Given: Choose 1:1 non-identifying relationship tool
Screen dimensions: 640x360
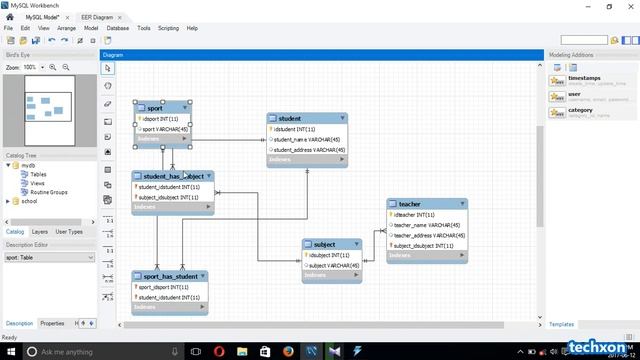Looking at the screenshot, I should click(108, 218).
